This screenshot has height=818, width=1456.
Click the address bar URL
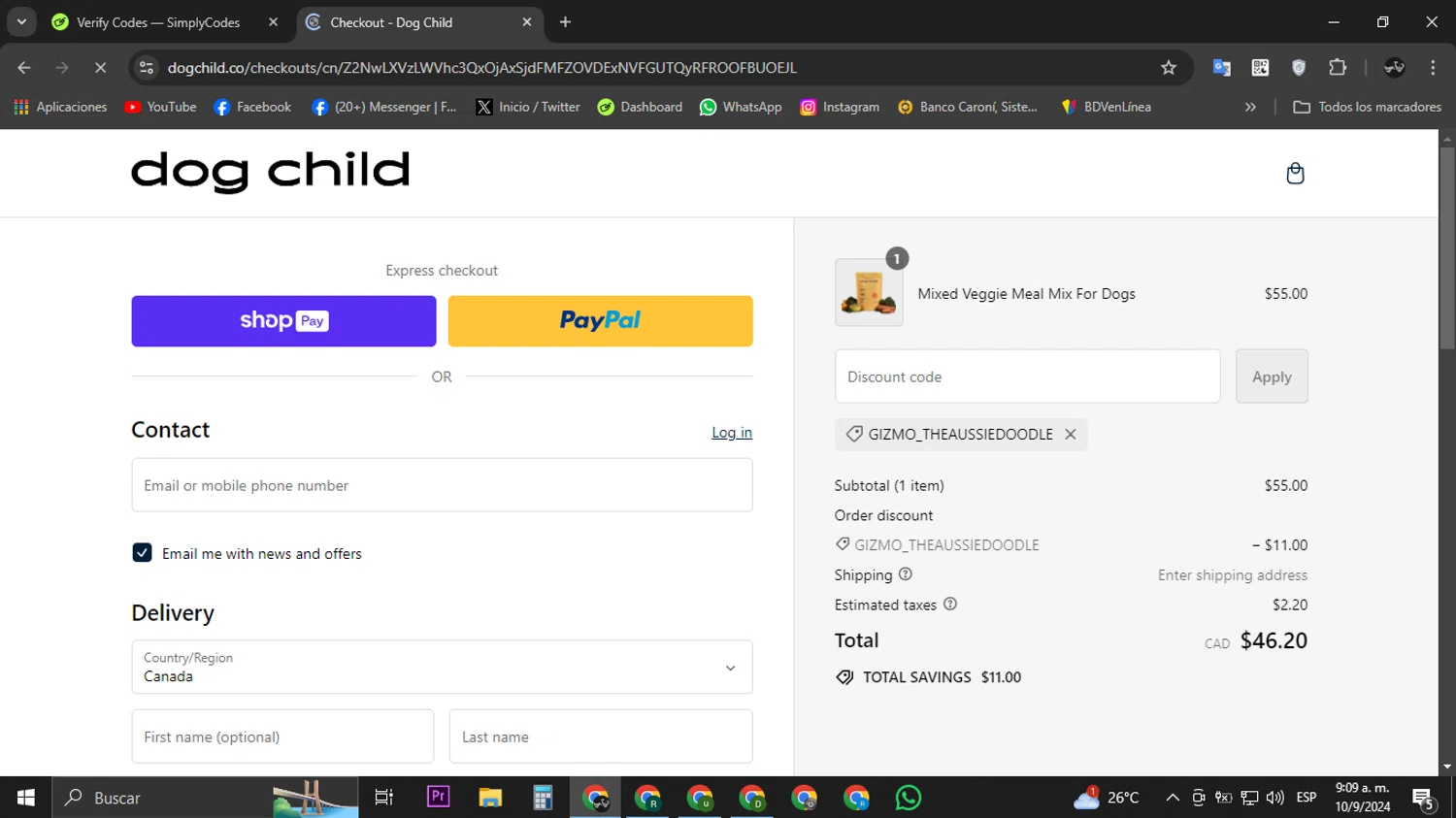pyautogui.click(x=482, y=67)
